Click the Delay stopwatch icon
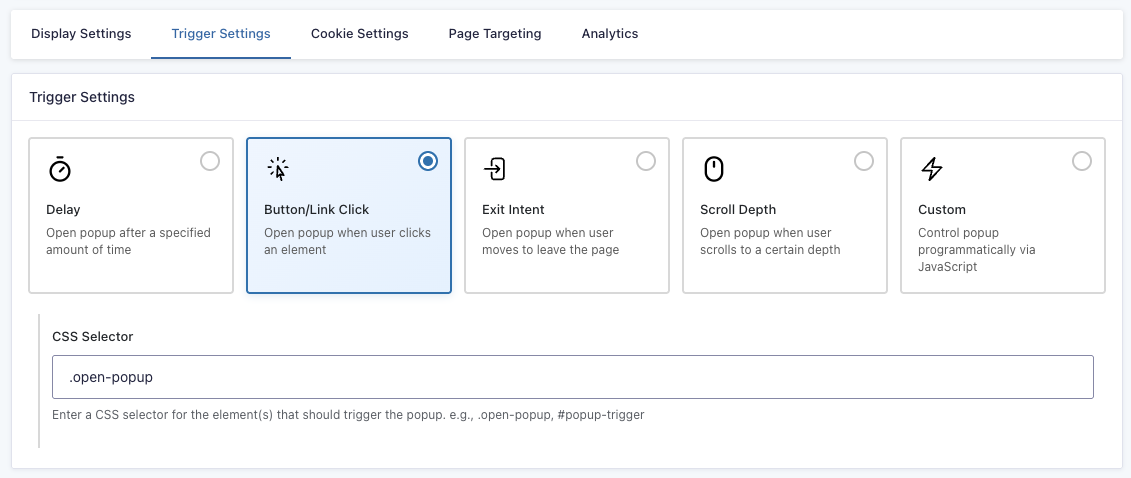 60,169
